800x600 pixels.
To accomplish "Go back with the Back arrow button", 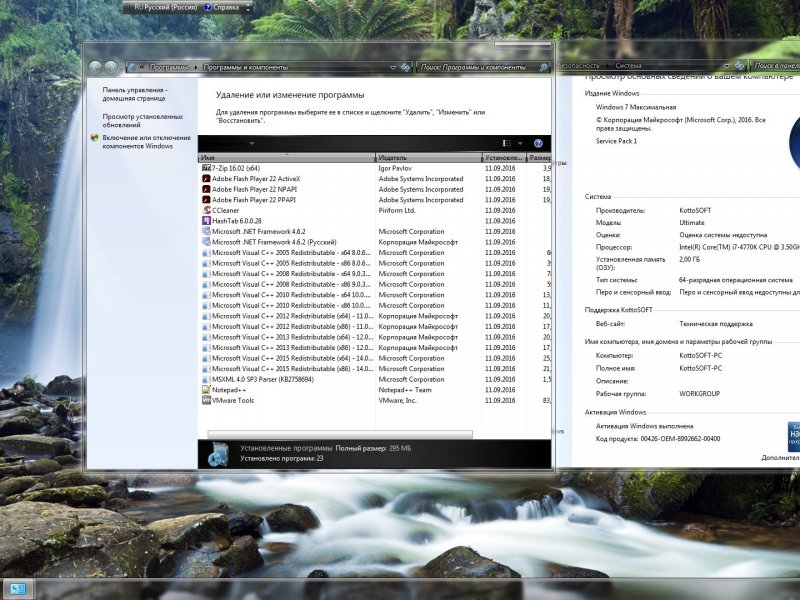I will [95, 67].
